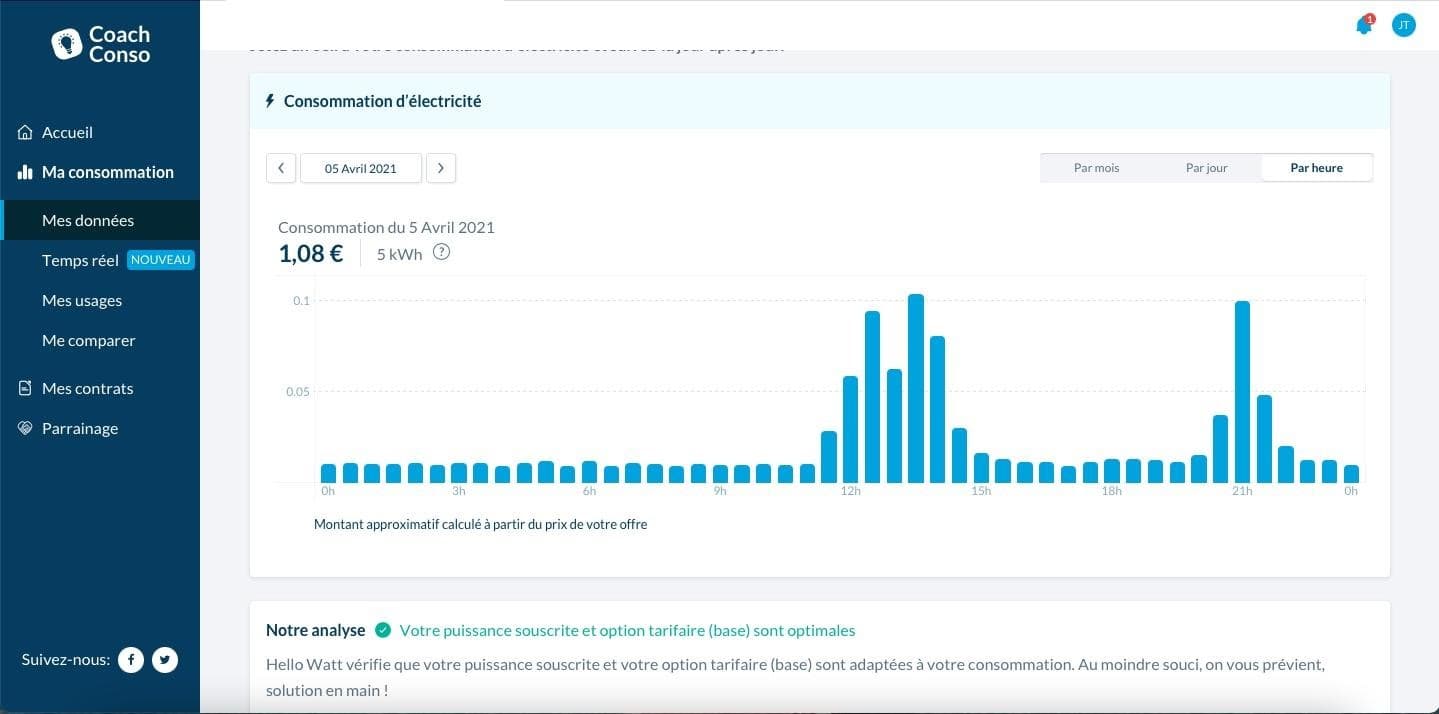Click the green check icon in Notre analyse

(382, 630)
